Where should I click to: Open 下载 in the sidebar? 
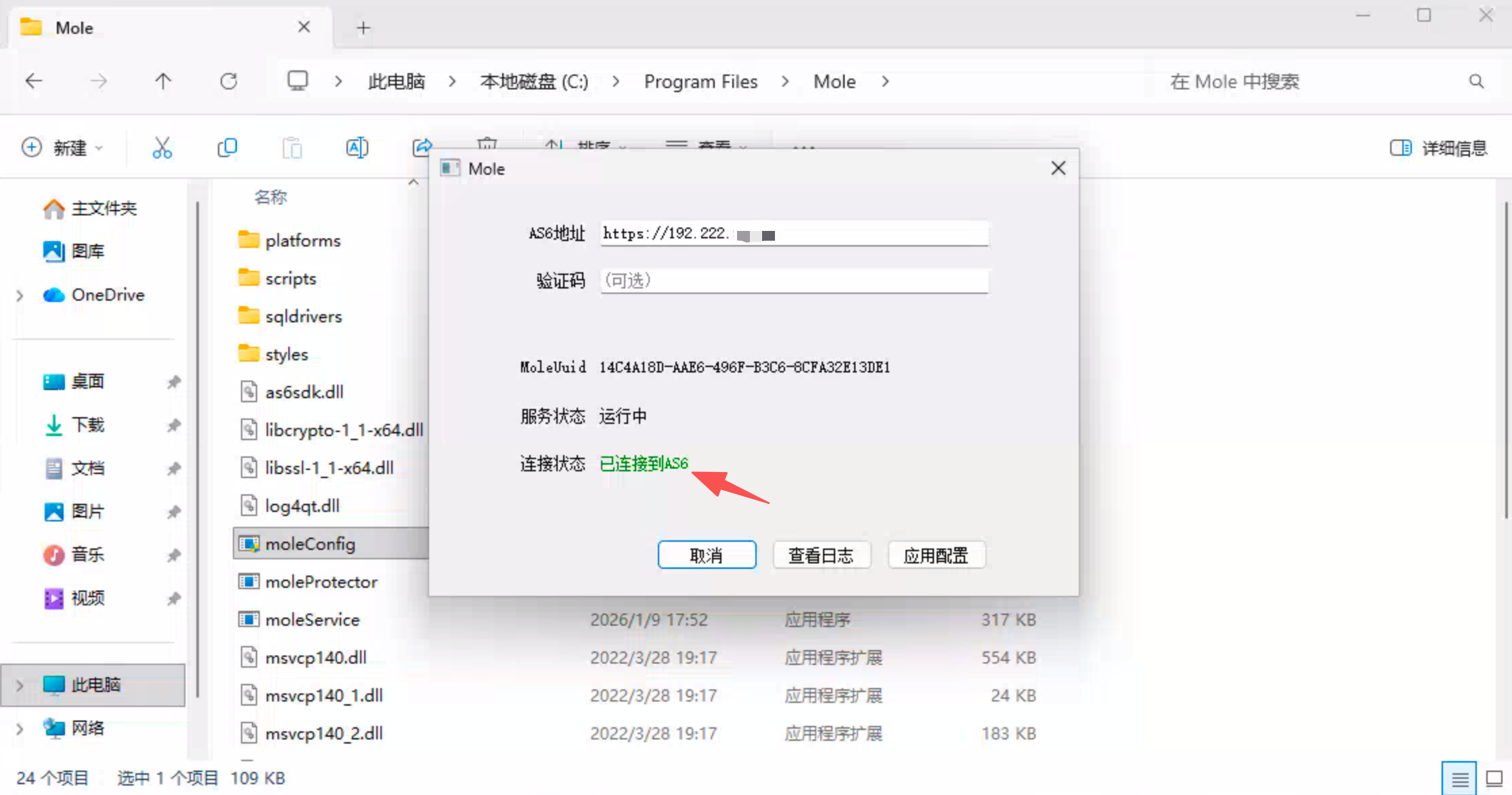pos(87,425)
